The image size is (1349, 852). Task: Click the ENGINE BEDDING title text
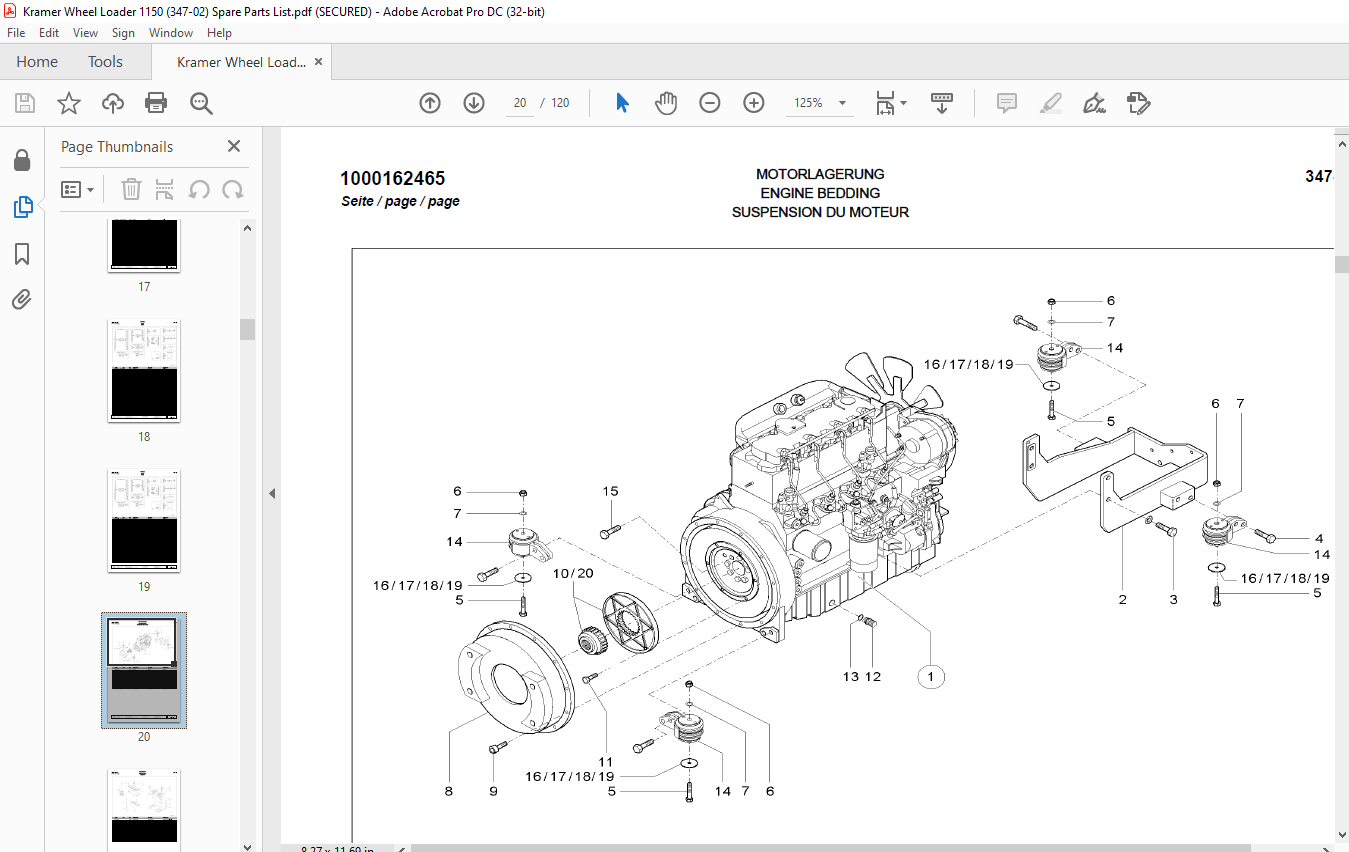pos(820,193)
